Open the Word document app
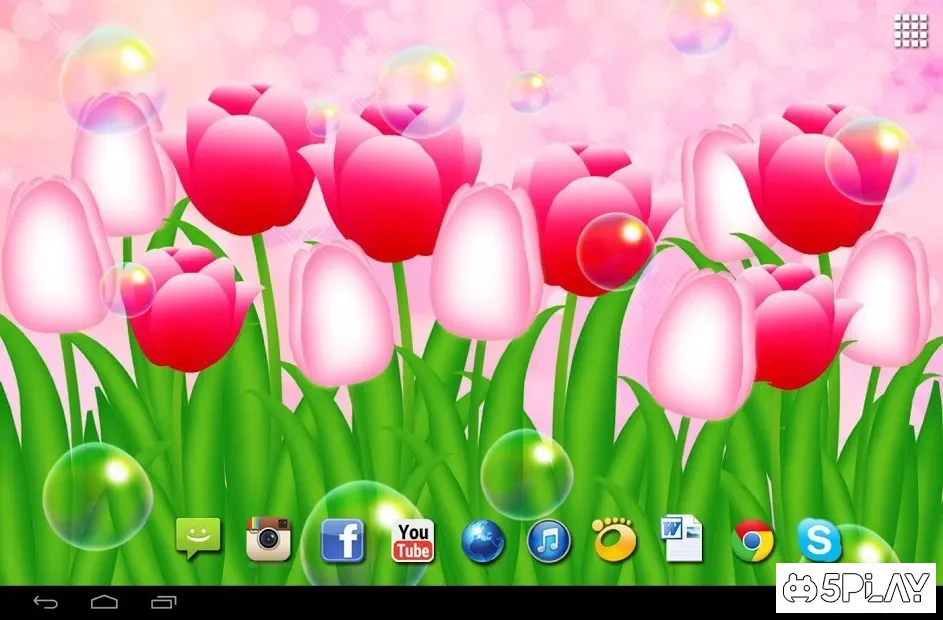 pyautogui.click(x=682, y=539)
